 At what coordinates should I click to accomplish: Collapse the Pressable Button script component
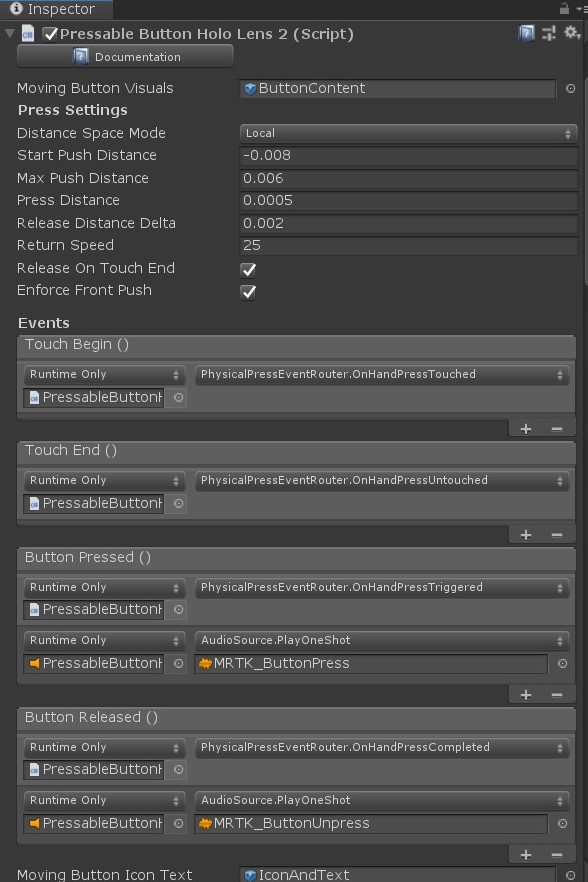click(x=10, y=34)
